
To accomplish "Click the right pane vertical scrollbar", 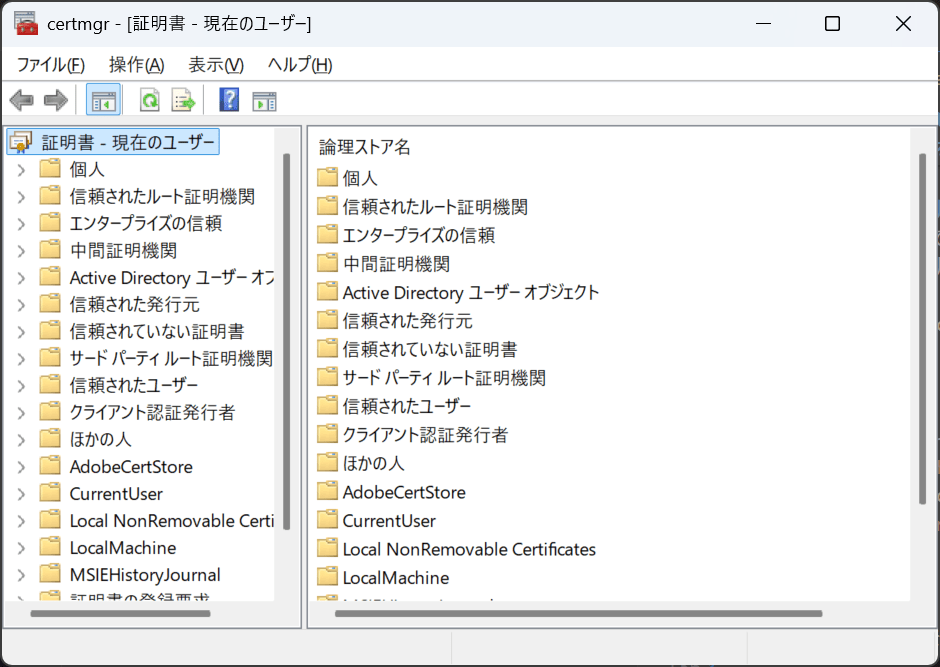I will [x=922, y=330].
